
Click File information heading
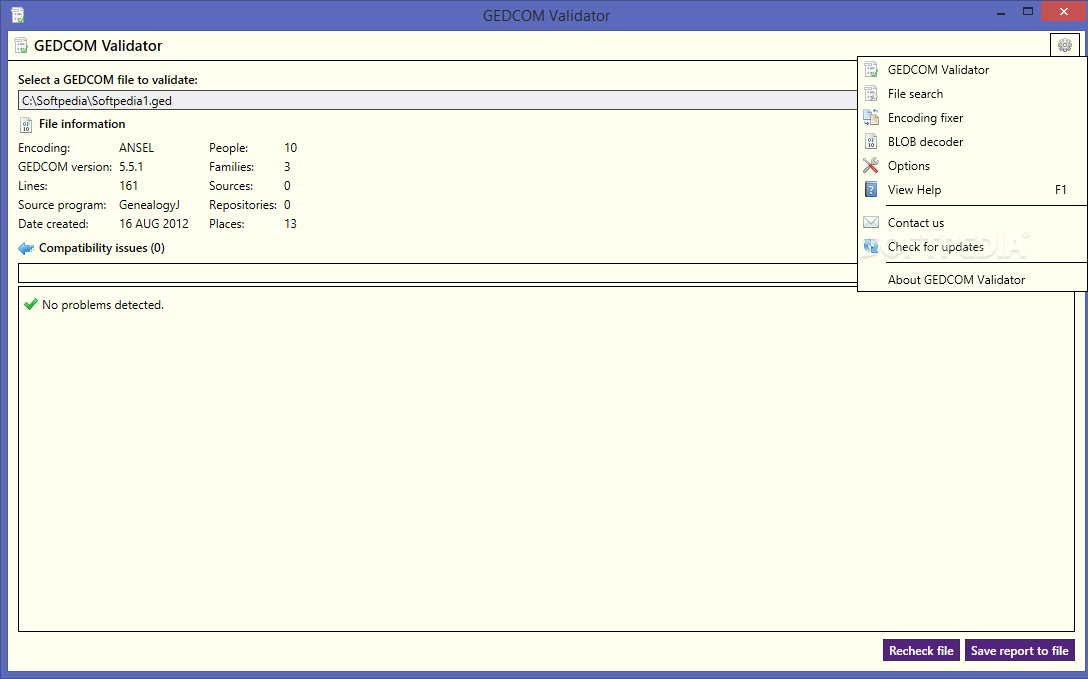tap(82, 124)
